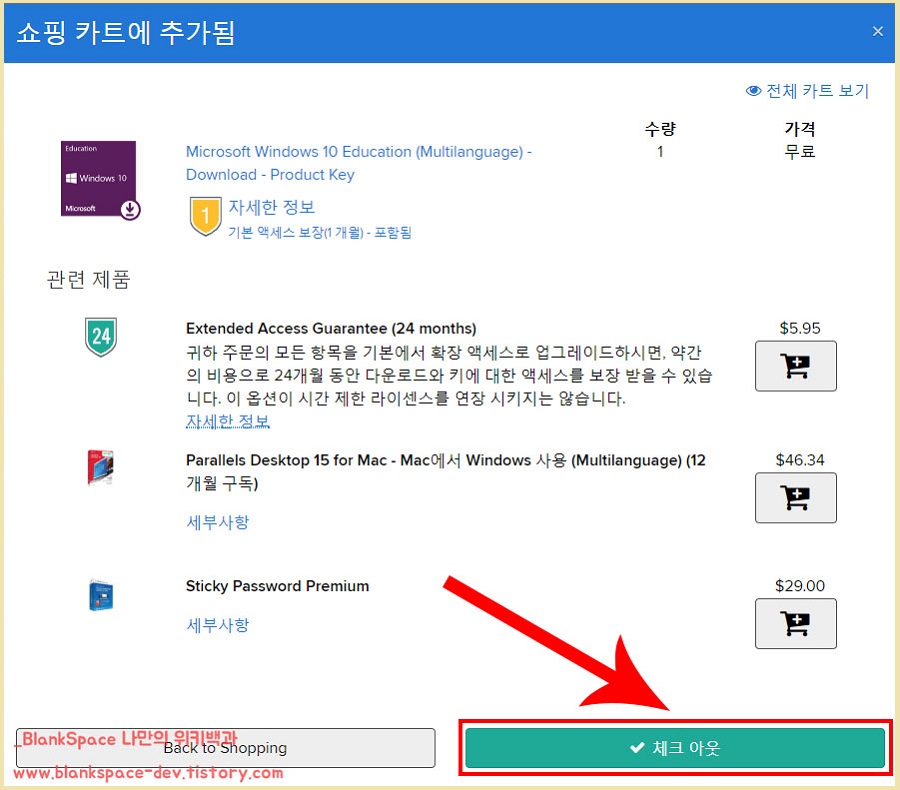This screenshot has width=900, height=790.
Task: Open 자세한 정보 under Extended Access description
Action: pyautogui.click(x=227, y=421)
